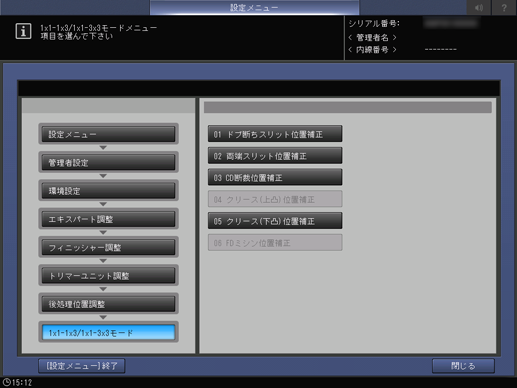Click the 内線番号 label
The image size is (517, 388).
coord(372,50)
